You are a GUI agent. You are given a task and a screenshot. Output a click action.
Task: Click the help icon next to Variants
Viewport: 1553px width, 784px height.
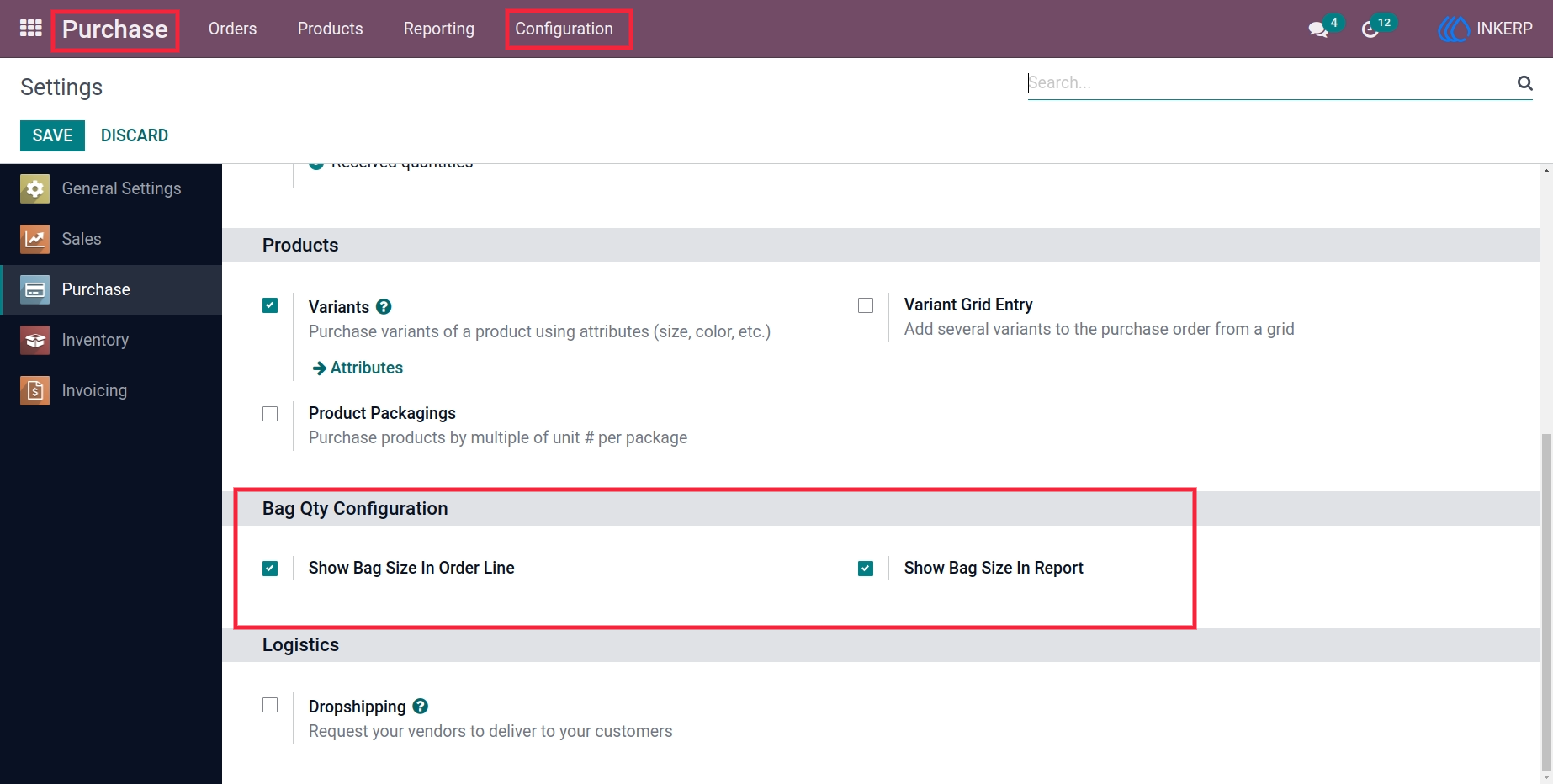point(384,307)
